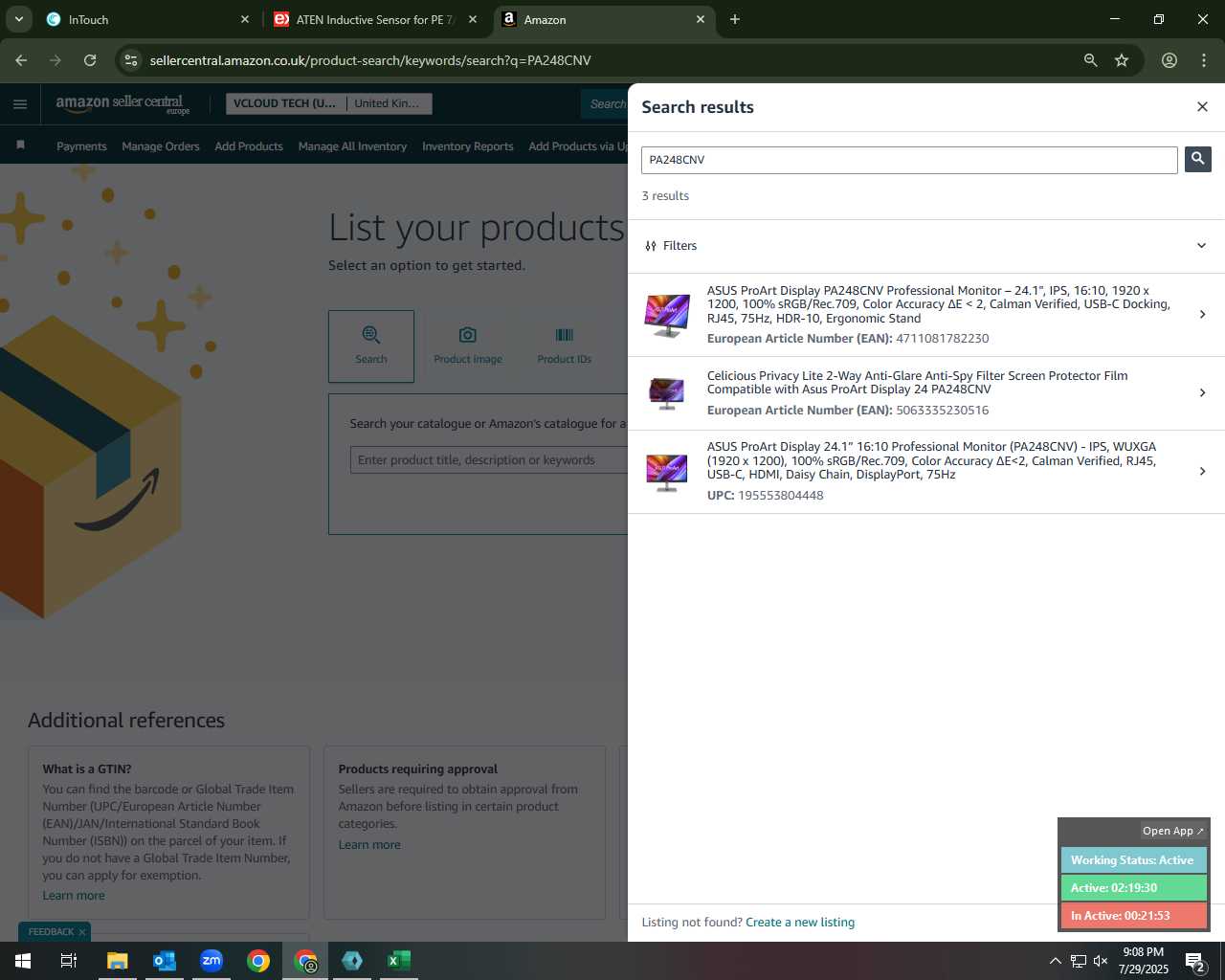Select the Search option tile

tap(371, 345)
